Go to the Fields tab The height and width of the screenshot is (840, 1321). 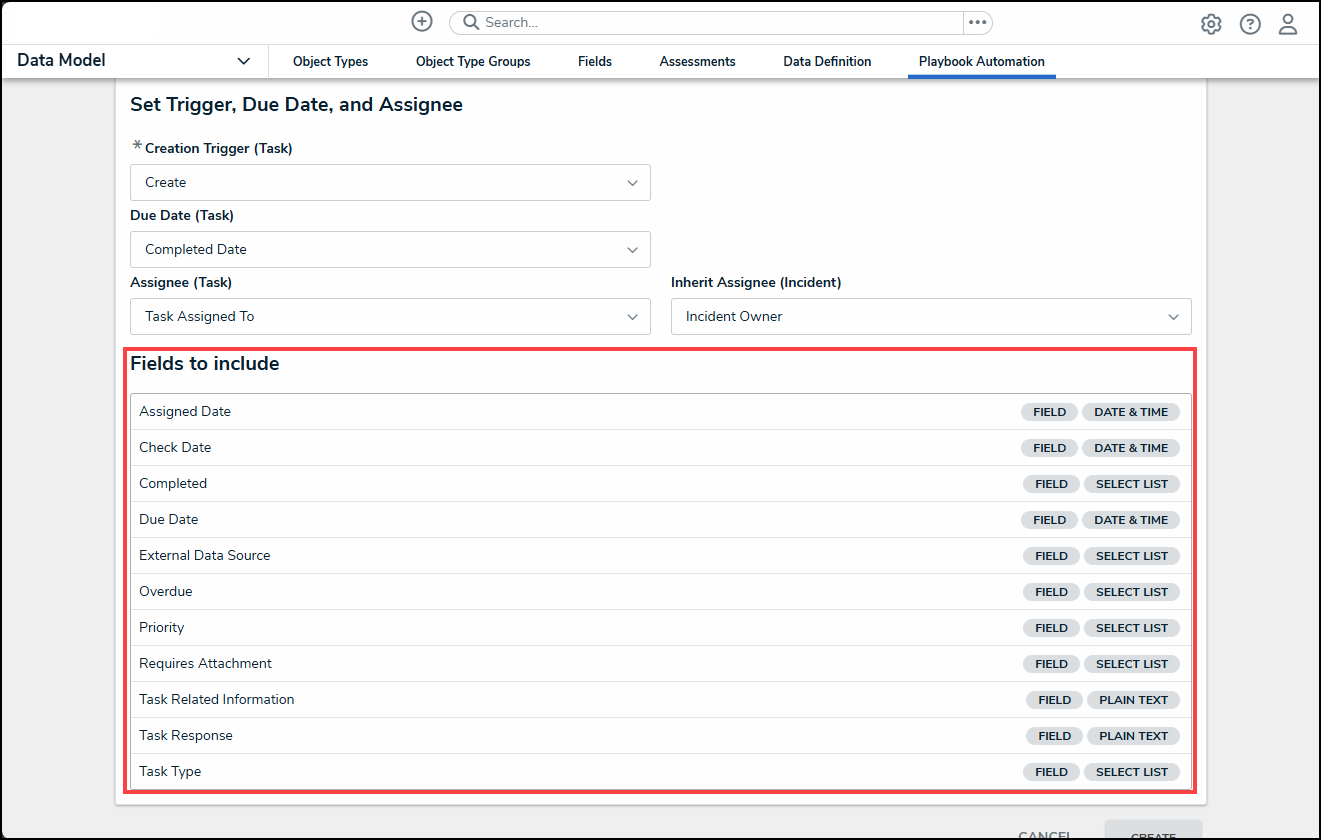595,61
